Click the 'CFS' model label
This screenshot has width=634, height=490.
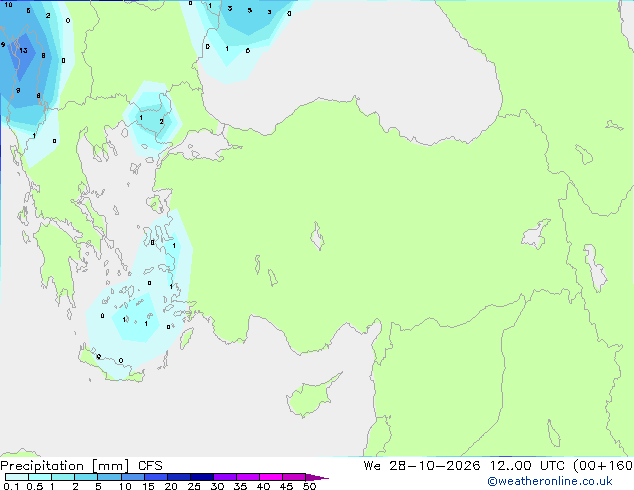(150, 466)
